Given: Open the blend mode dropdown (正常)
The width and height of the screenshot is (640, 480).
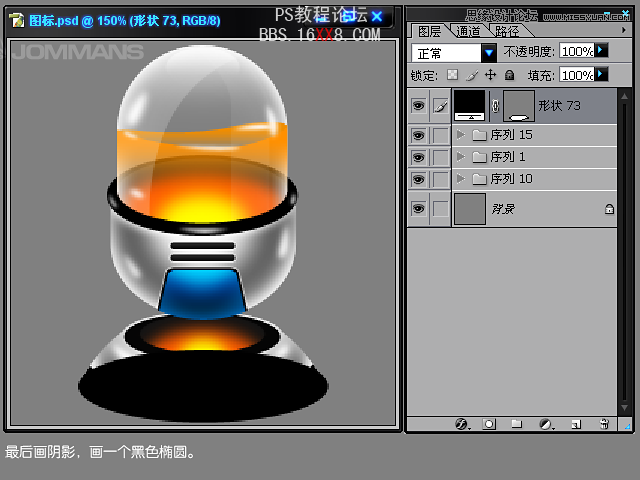Looking at the screenshot, I should point(489,52).
